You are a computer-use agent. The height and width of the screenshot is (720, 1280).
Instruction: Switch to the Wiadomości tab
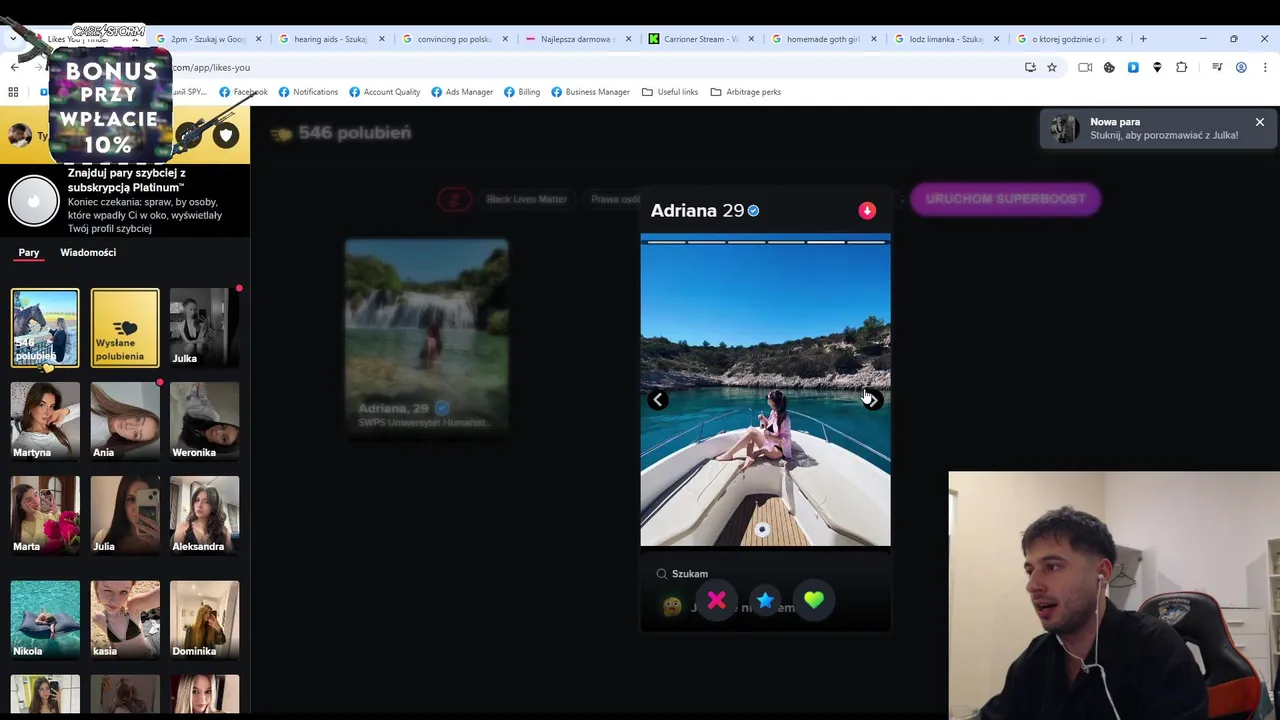pos(88,252)
